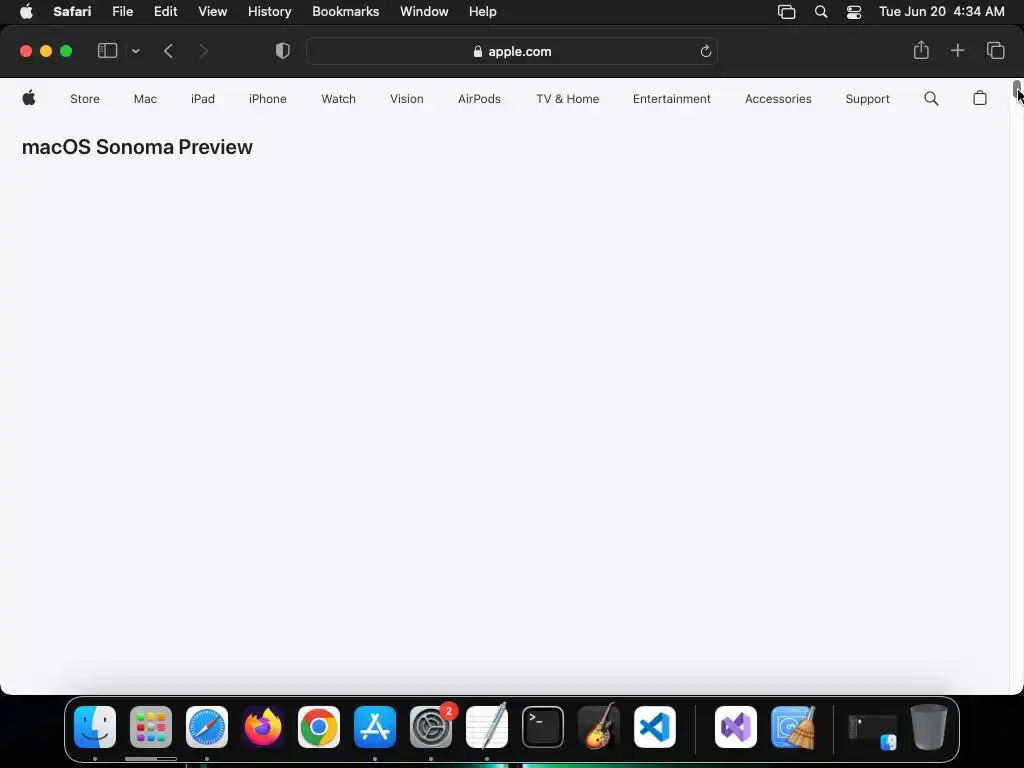The height and width of the screenshot is (768, 1024).
Task: Open the Watch link
Action: click(338, 99)
